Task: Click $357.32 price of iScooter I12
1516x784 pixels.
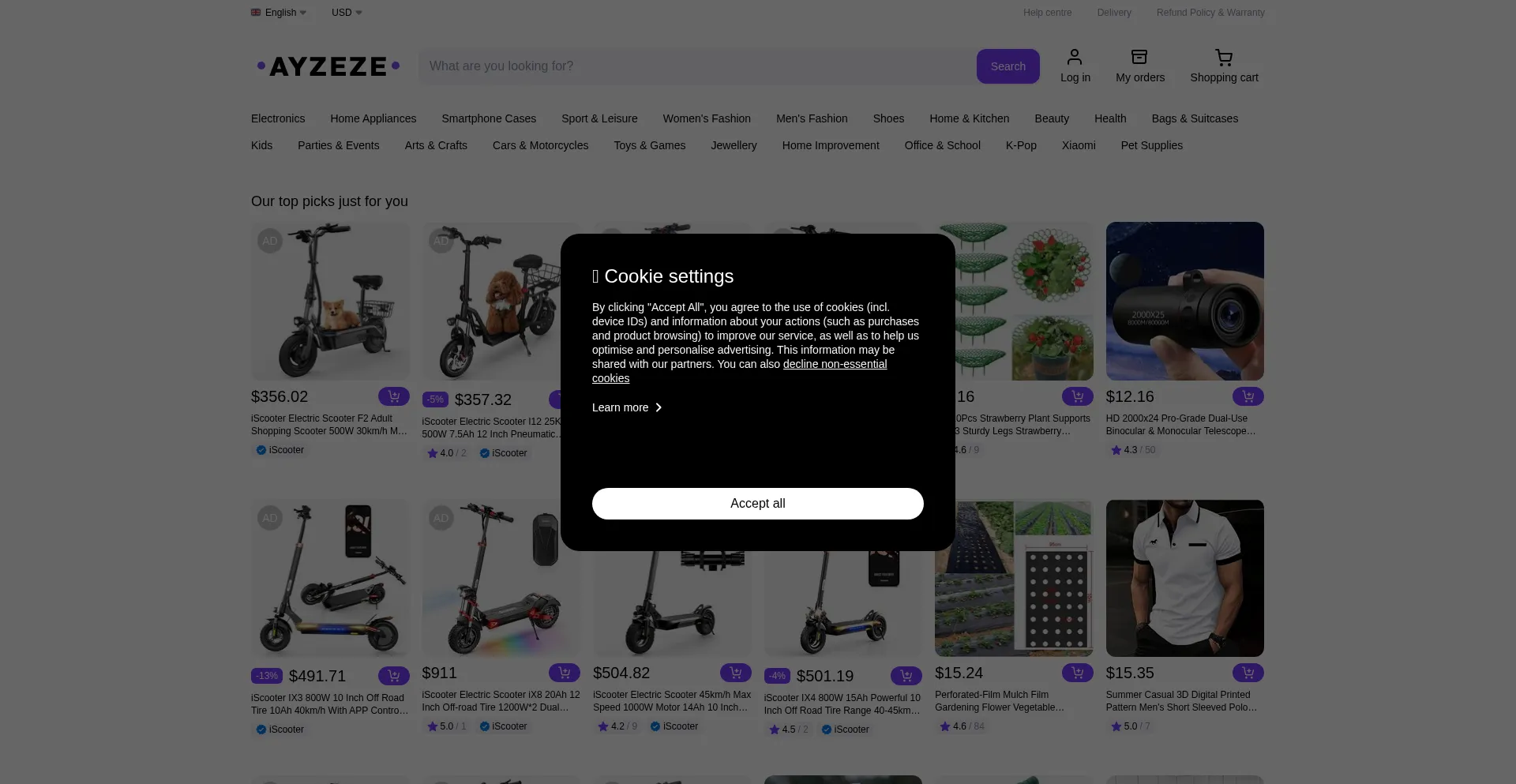Action: [483, 400]
